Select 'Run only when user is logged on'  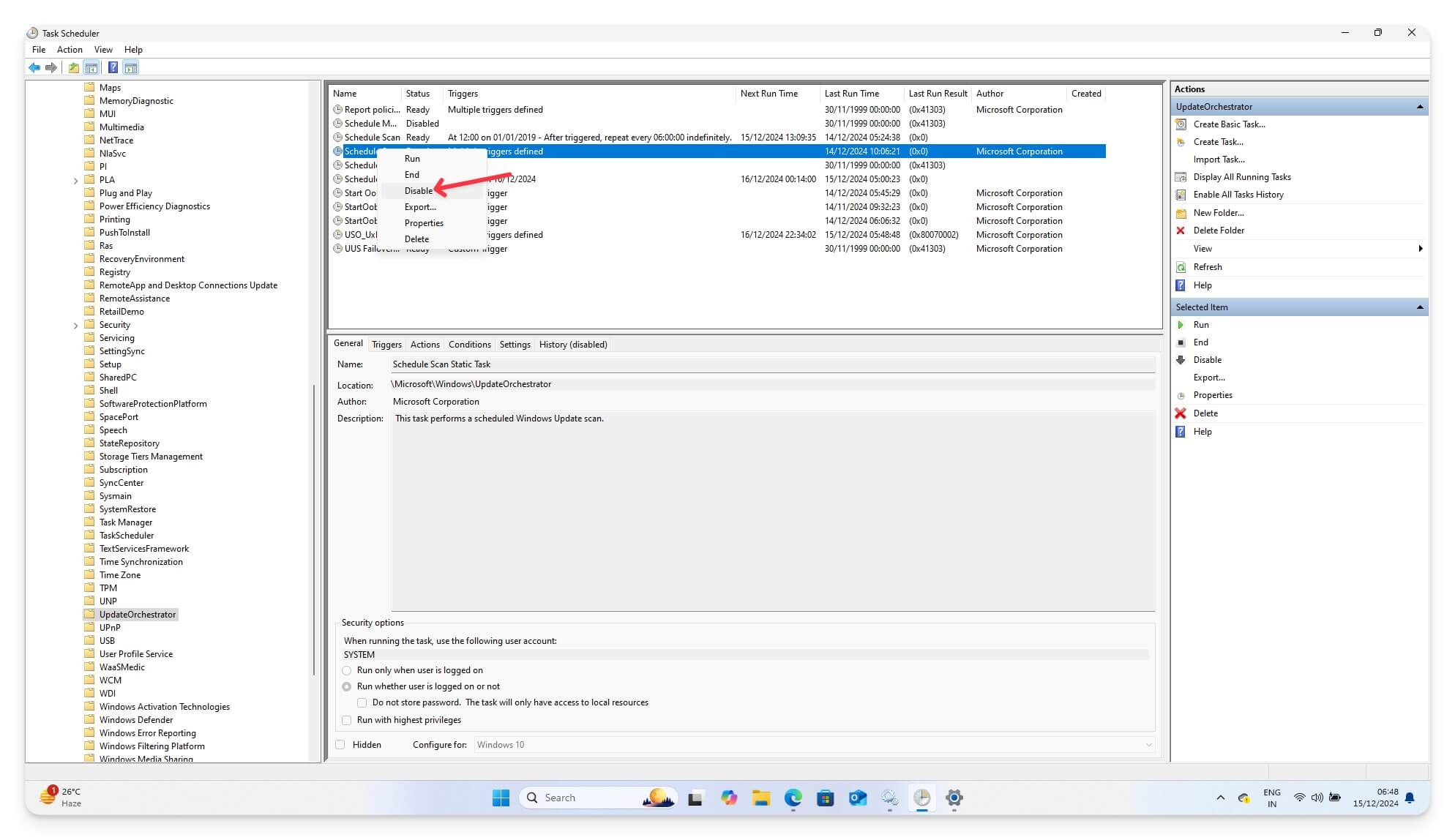point(347,670)
